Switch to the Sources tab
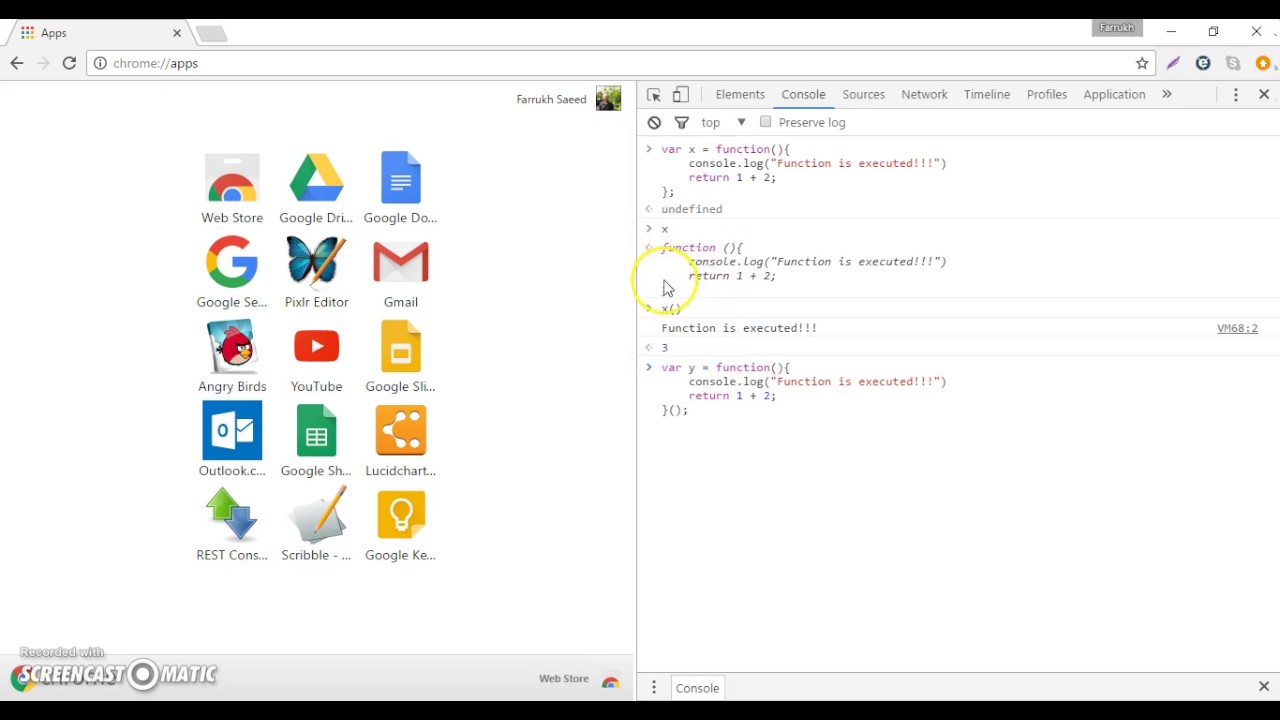The width and height of the screenshot is (1280, 720). pos(863,94)
